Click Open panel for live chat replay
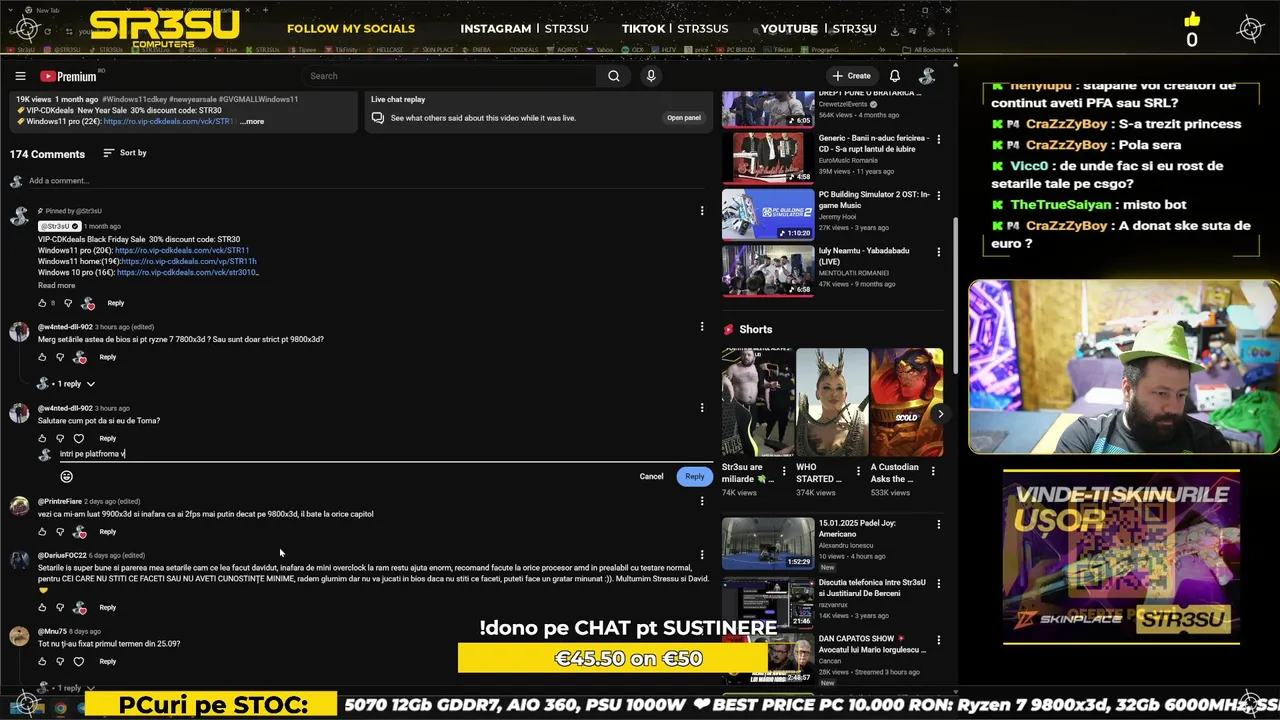The height and width of the screenshot is (720, 1280). click(x=684, y=118)
